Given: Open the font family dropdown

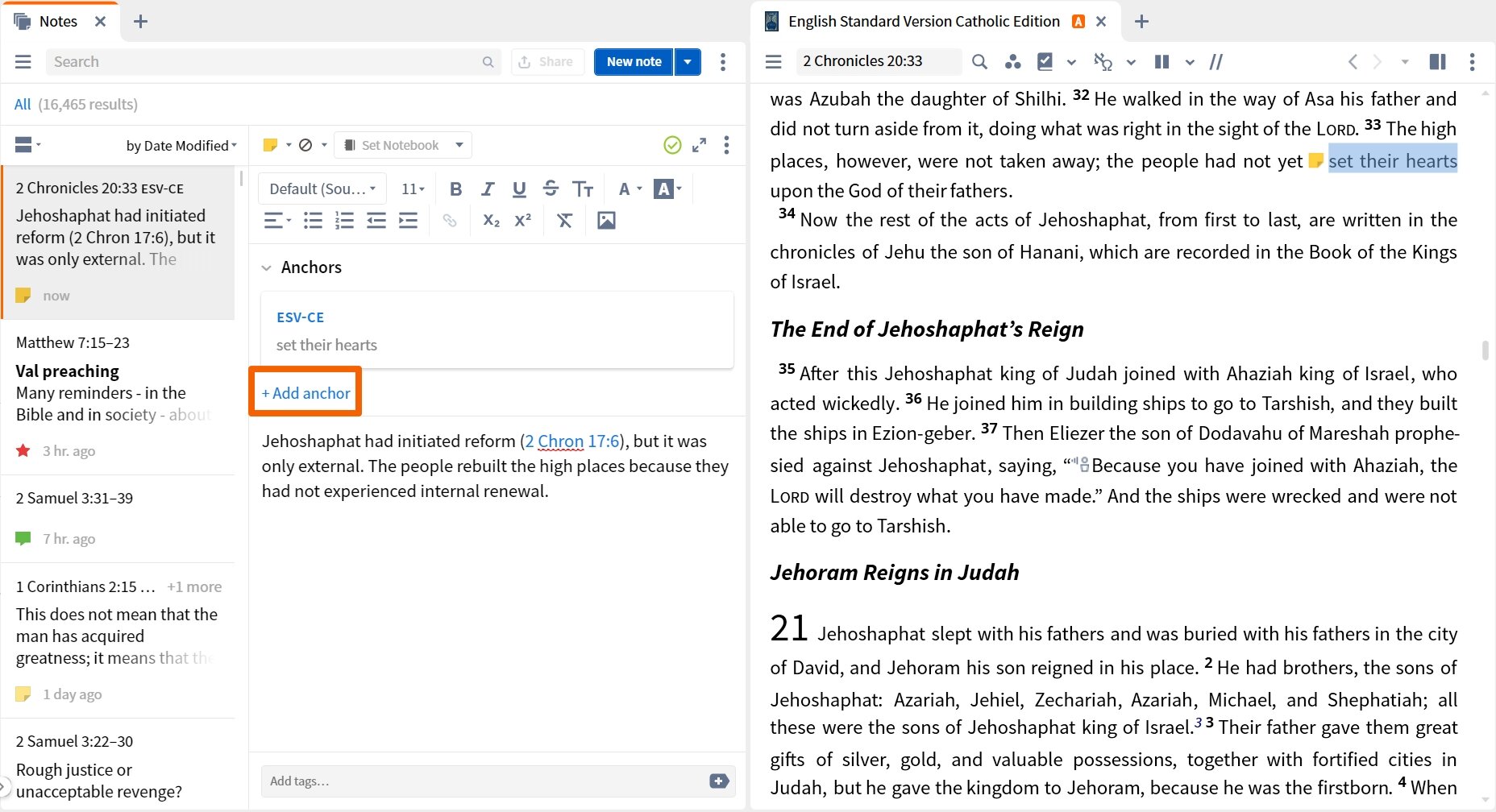Looking at the screenshot, I should pos(322,189).
